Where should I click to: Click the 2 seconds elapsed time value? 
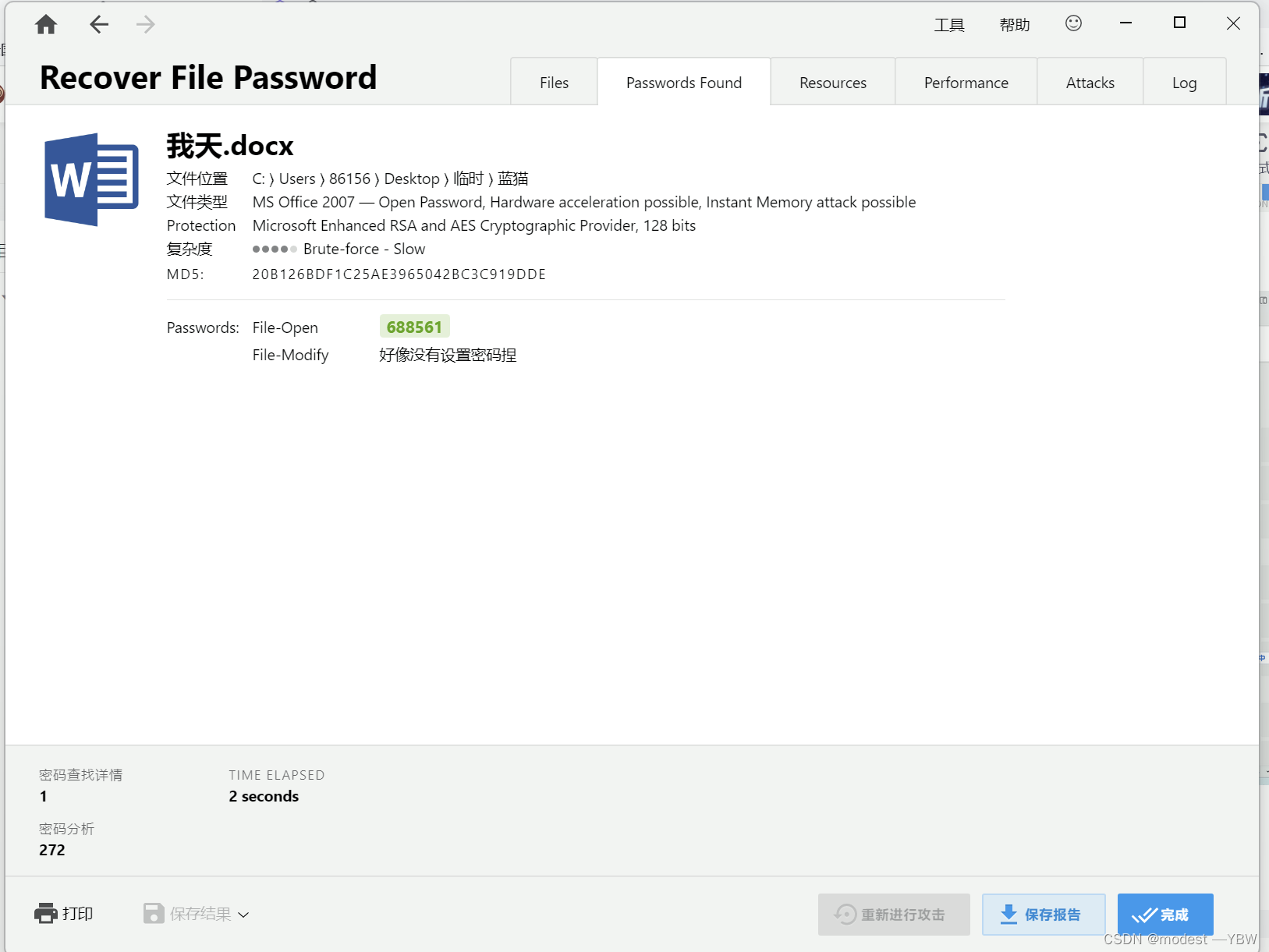click(264, 796)
